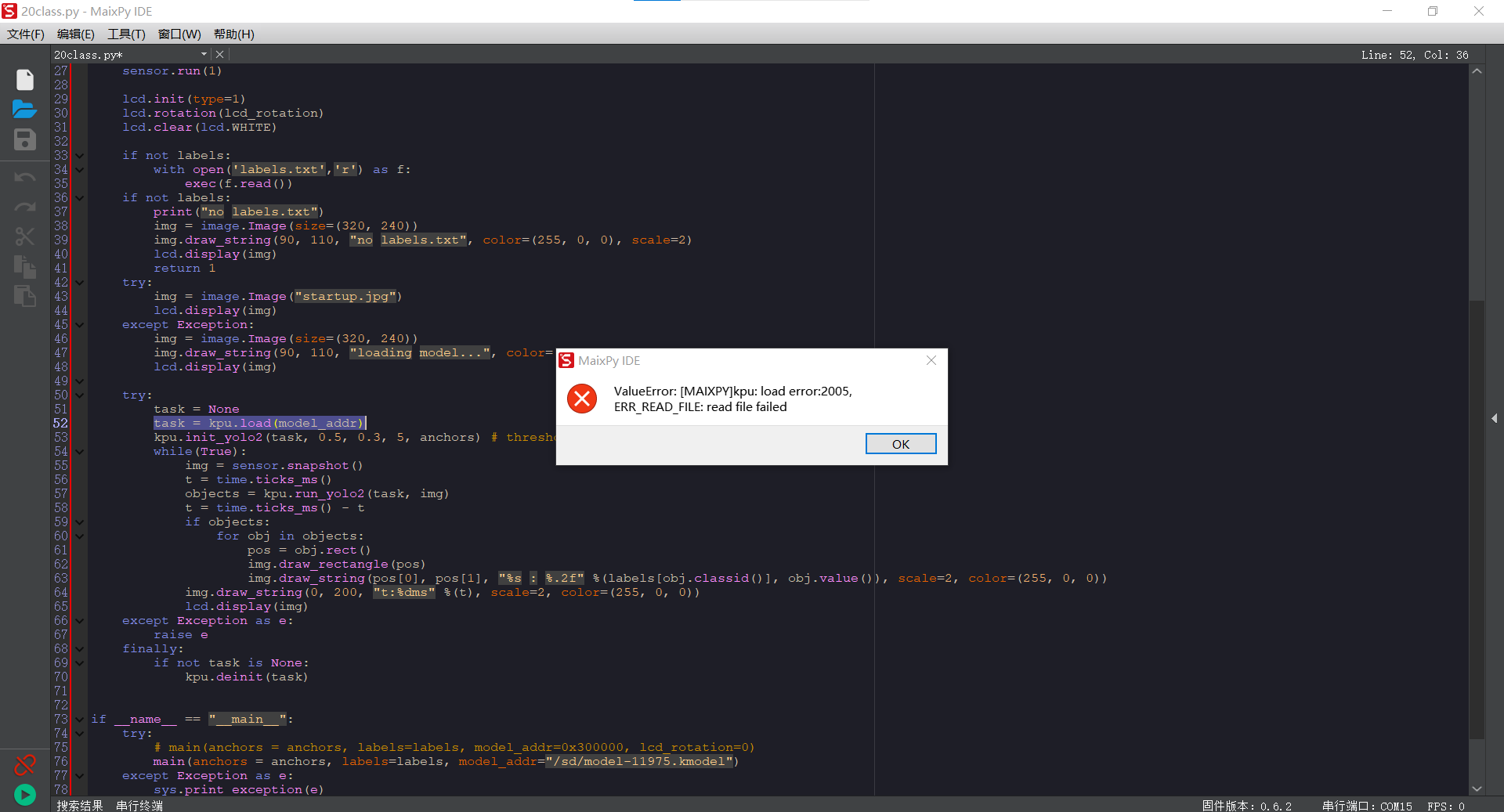This screenshot has height=812, width=1504.
Task: Collapse the try block fold at line 42
Action: (x=80, y=283)
